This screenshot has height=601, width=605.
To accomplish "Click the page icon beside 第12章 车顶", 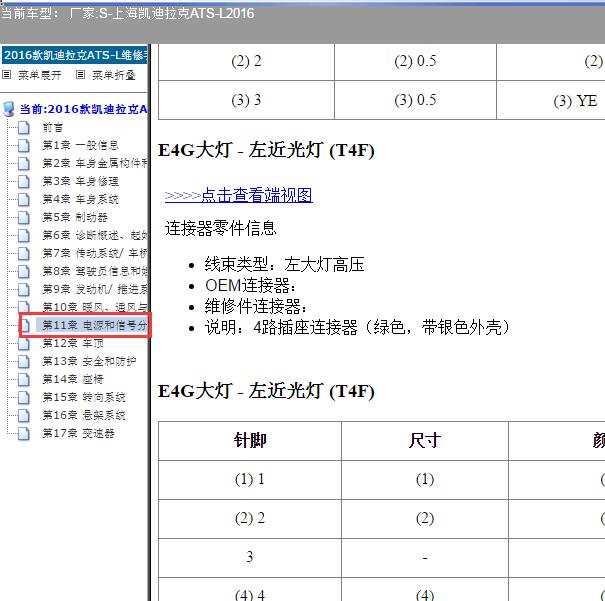I will pyautogui.click(x=24, y=343).
